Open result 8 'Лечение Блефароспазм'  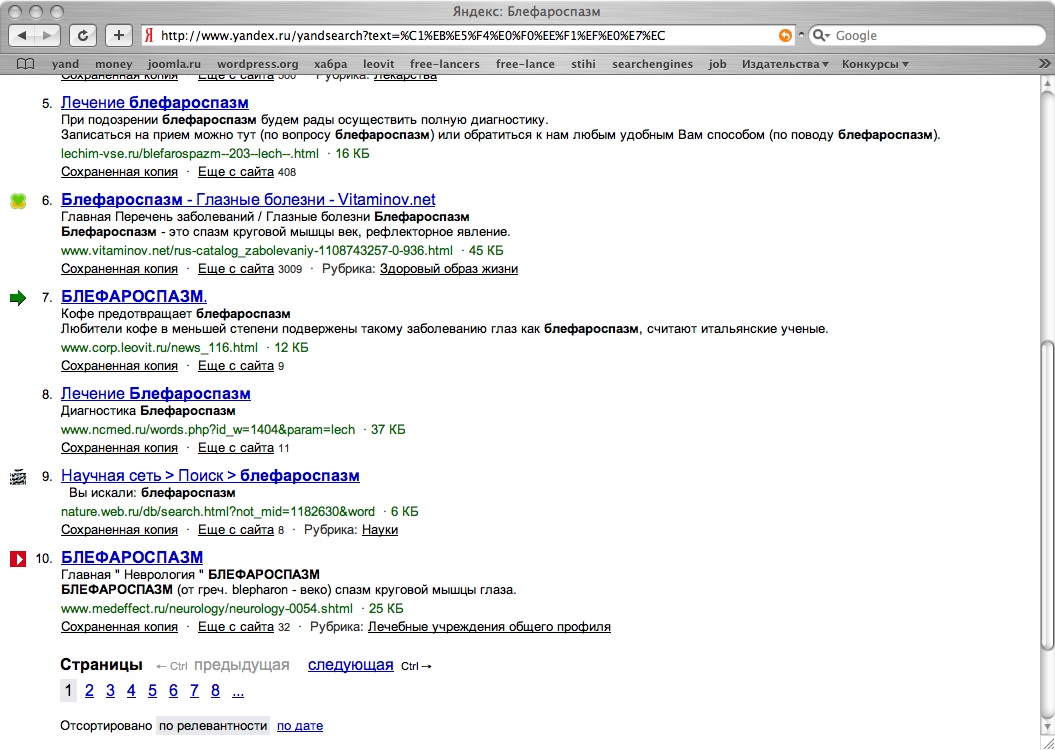tap(155, 393)
